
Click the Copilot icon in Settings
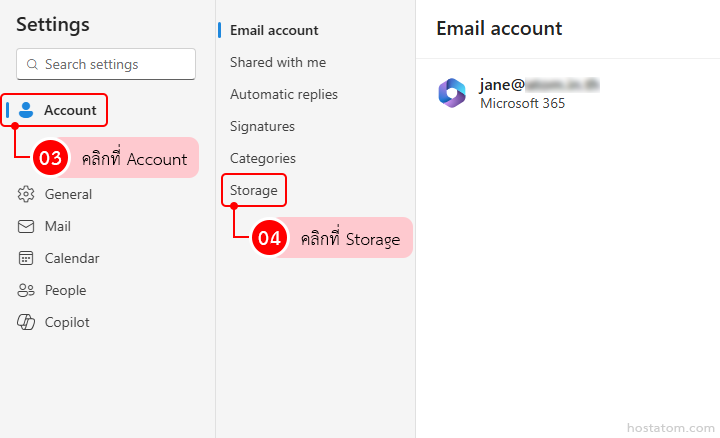tap(26, 322)
